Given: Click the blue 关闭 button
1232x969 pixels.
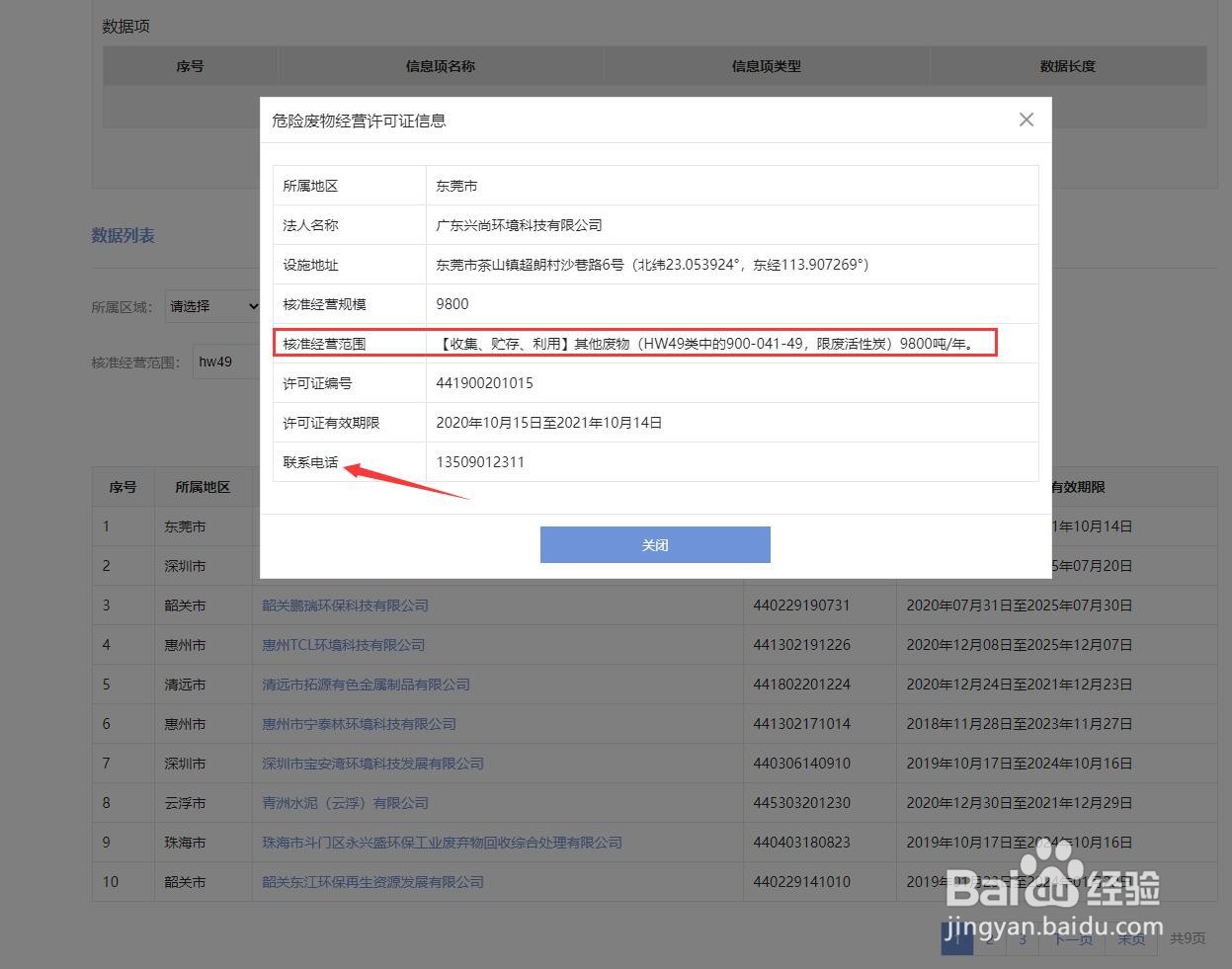Looking at the screenshot, I should pyautogui.click(x=655, y=544).
